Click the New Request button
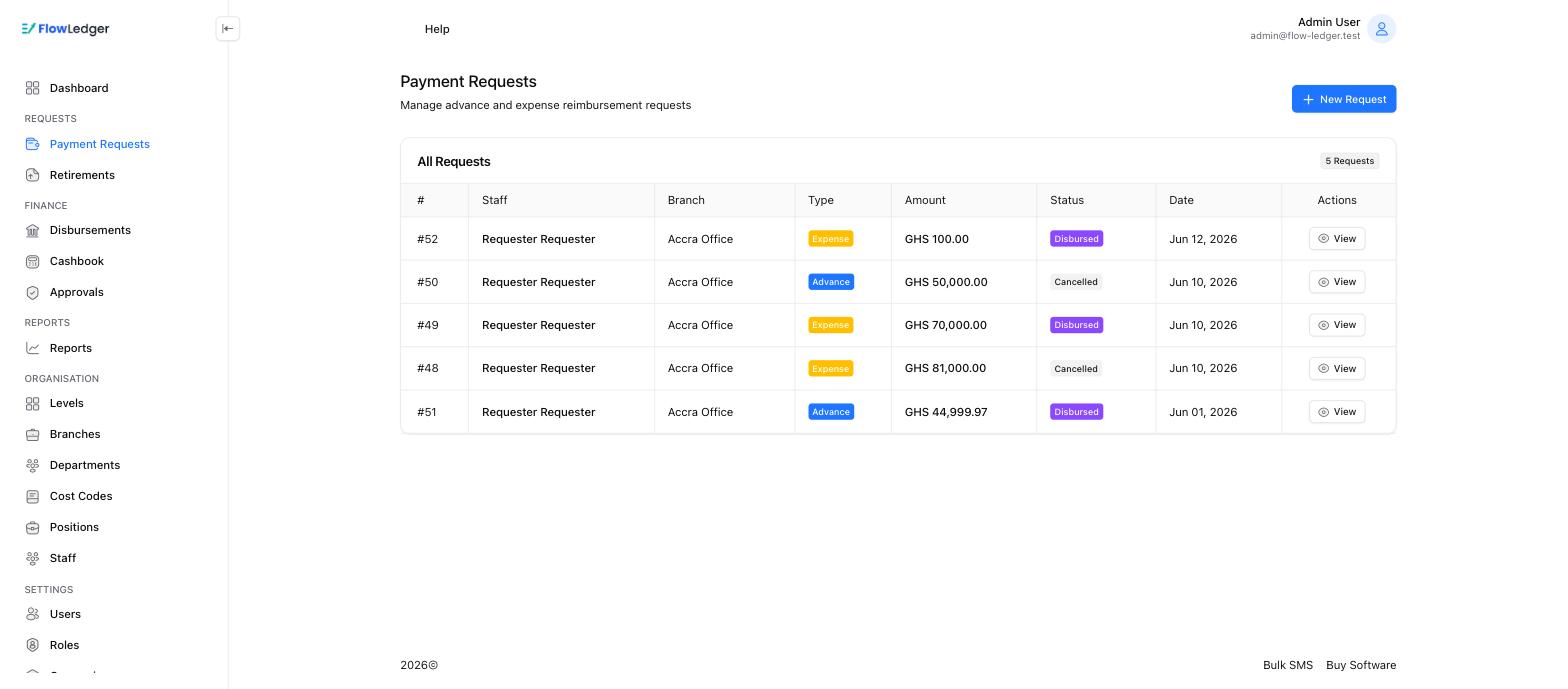Viewport: 1568px width, 689px height. (x=1344, y=99)
